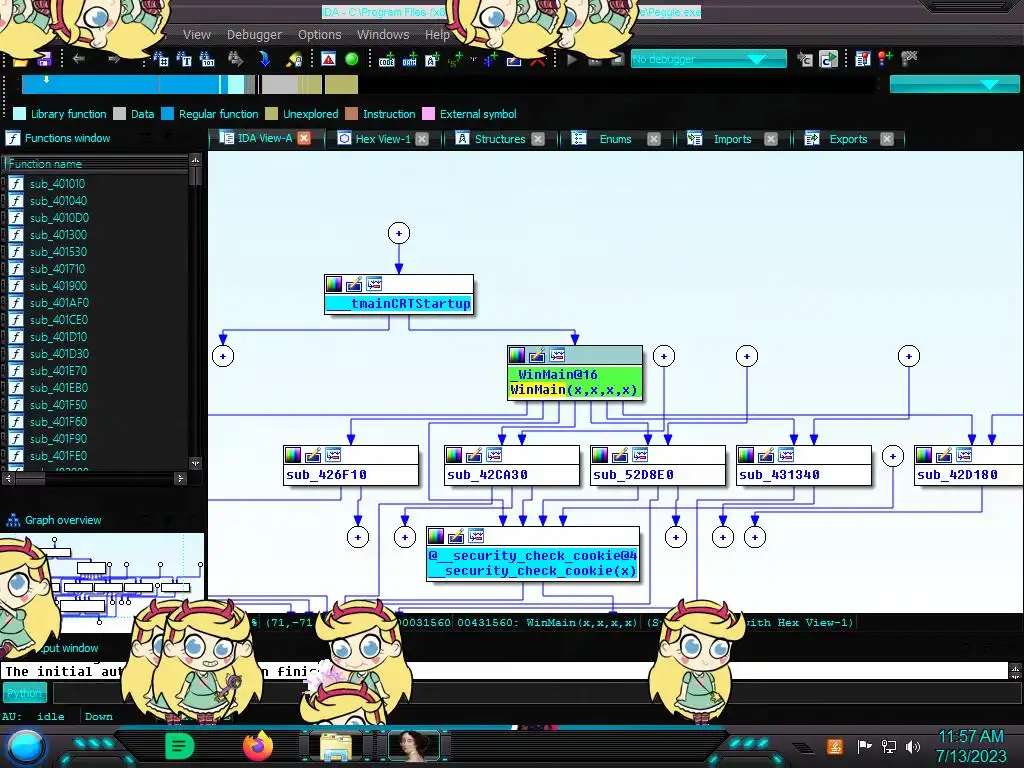Click the blue navigation band segment

[121, 84]
